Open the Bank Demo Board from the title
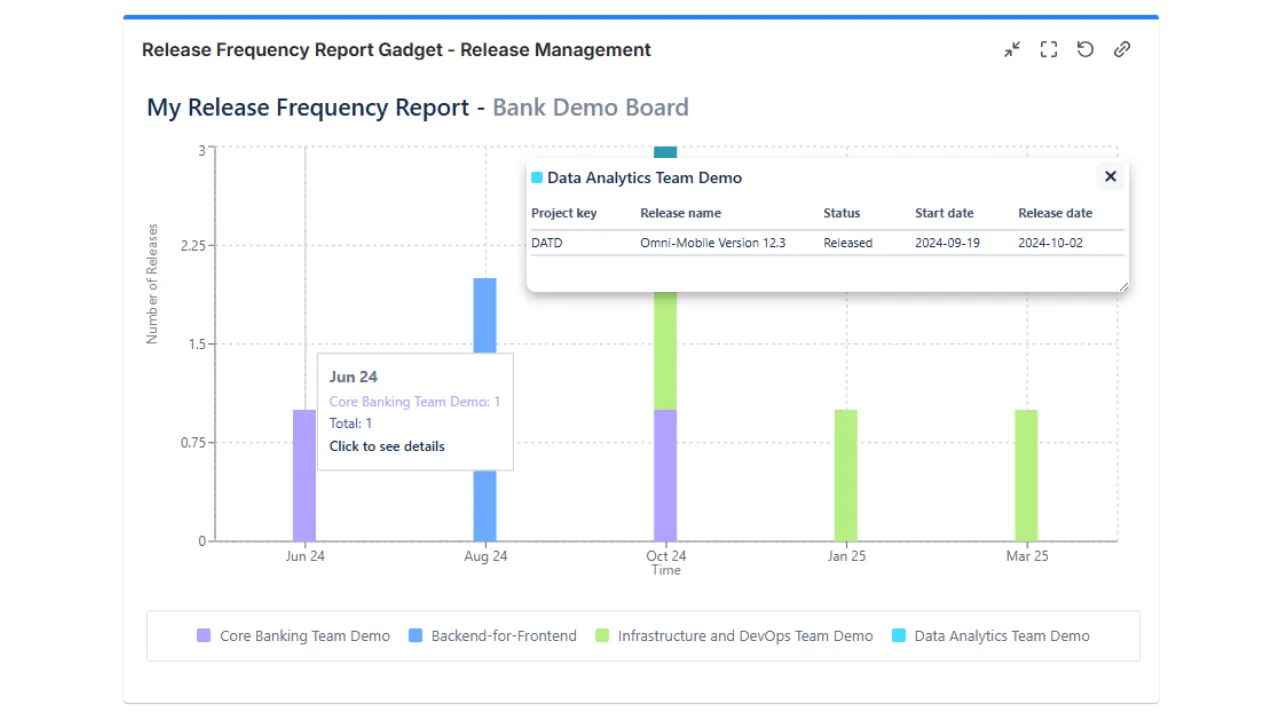Image resolution: width=1280 pixels, height=720 pixels. (x=590, y=107)
